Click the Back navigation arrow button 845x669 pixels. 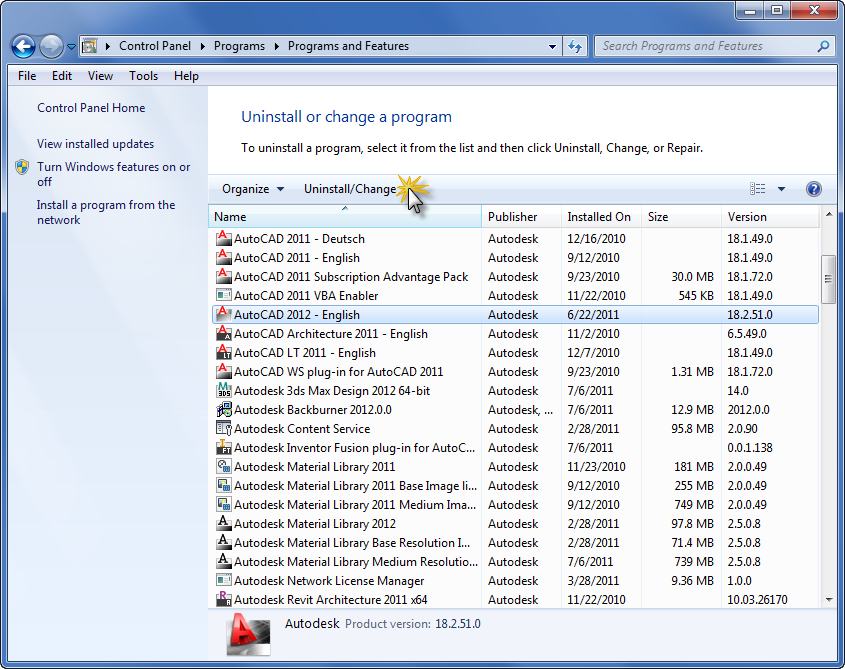pos(23,46)
